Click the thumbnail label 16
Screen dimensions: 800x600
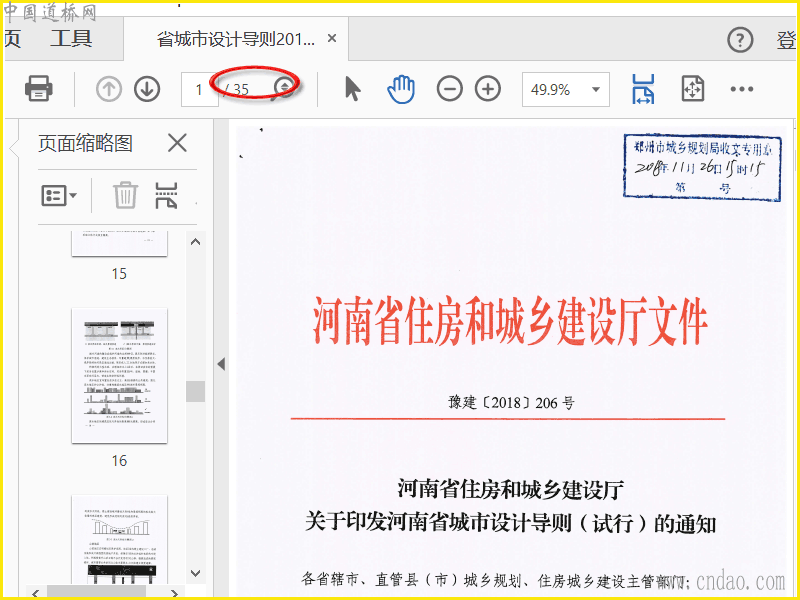coord(119,461)
